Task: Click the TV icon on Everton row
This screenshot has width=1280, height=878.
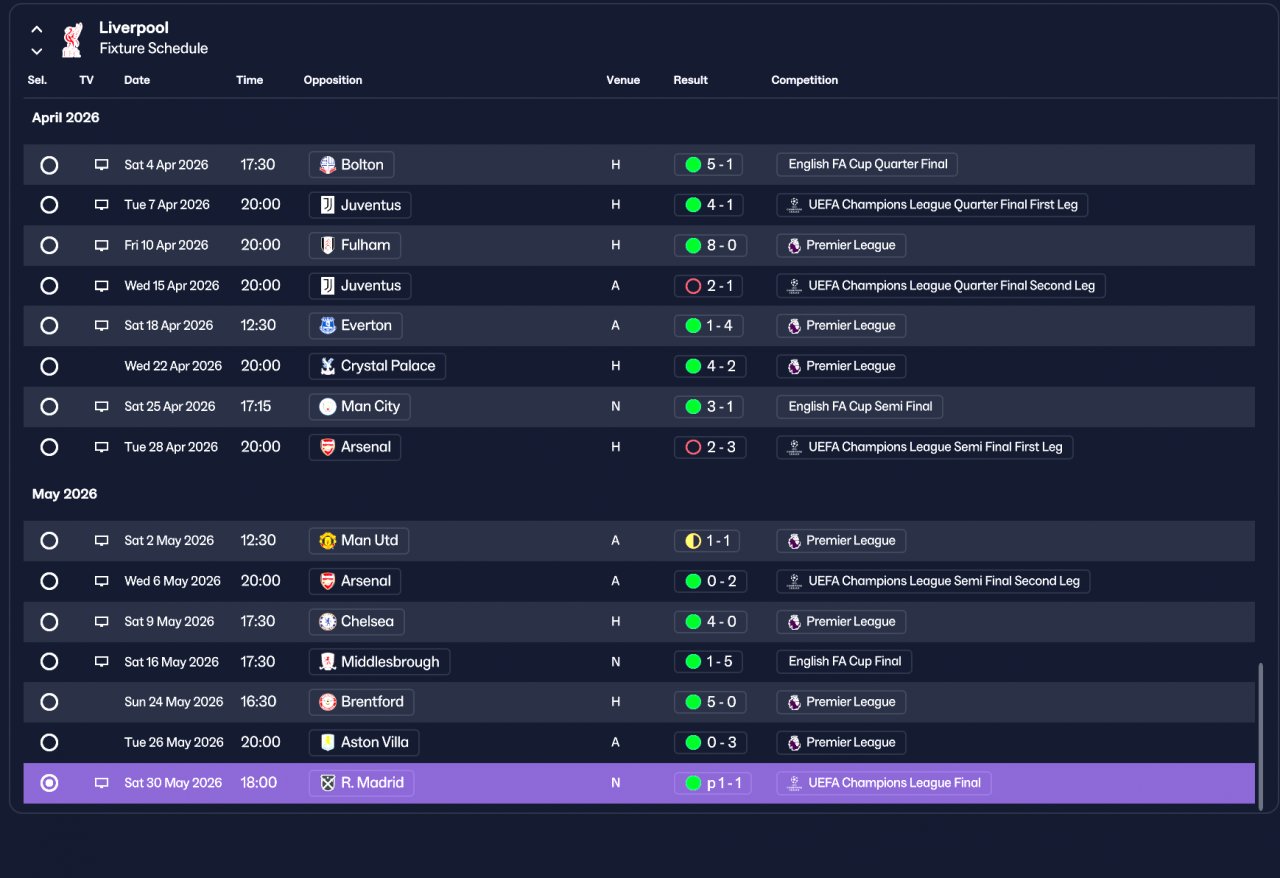Action: [101, 326]
